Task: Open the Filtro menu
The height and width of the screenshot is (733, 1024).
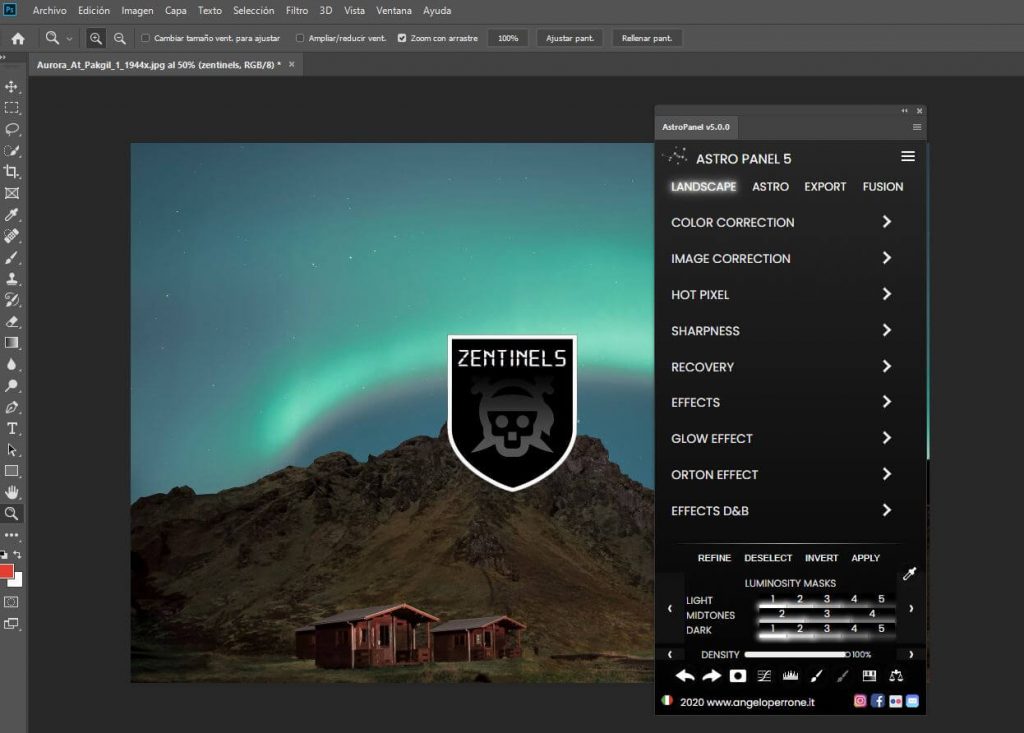Action: pyautogui.click(x=297, y=11)
